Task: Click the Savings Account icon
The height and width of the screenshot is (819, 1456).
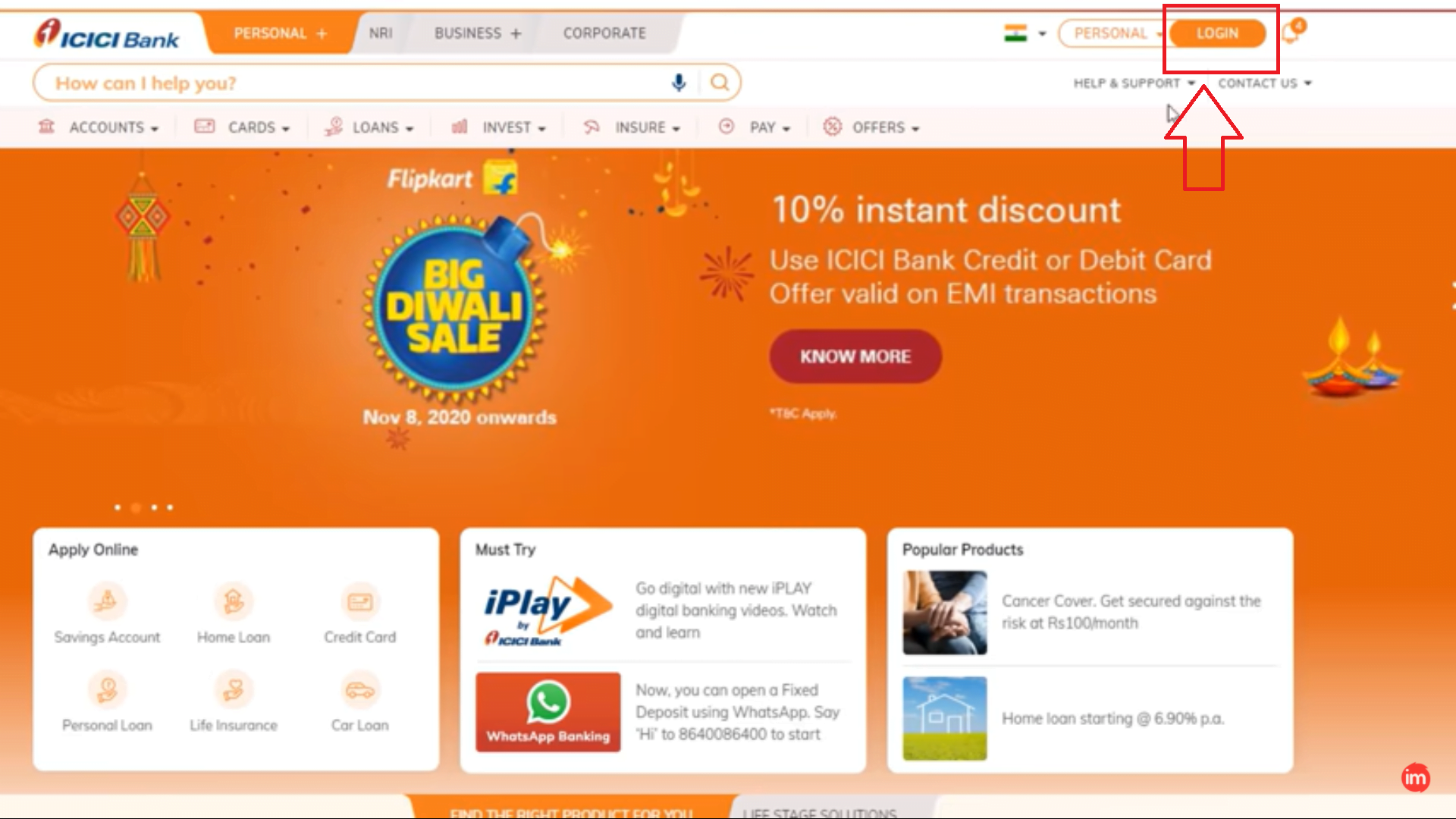Action: (x=107, y=601)
